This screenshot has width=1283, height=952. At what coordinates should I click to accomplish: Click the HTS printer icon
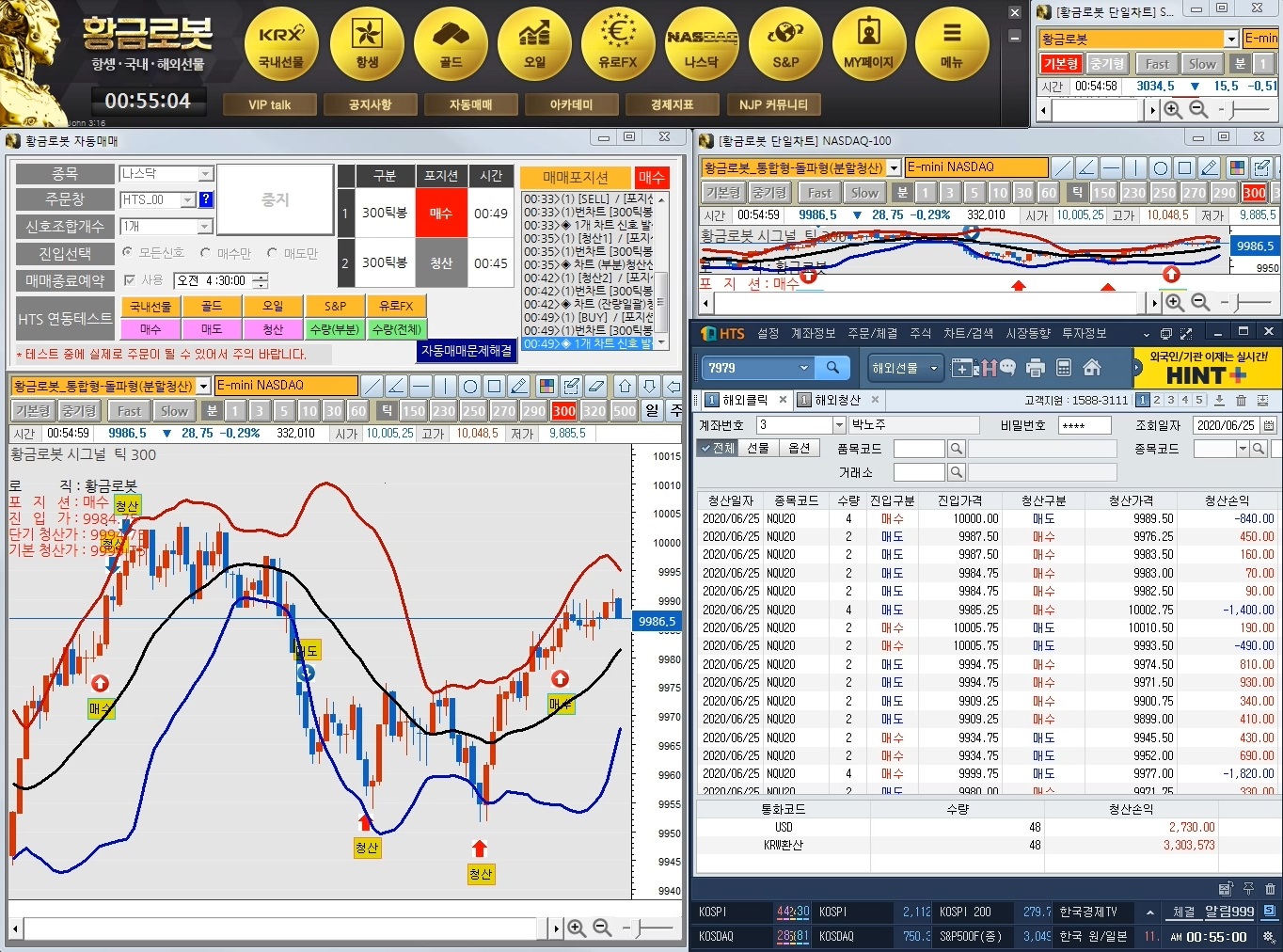tap(1036, 368)
